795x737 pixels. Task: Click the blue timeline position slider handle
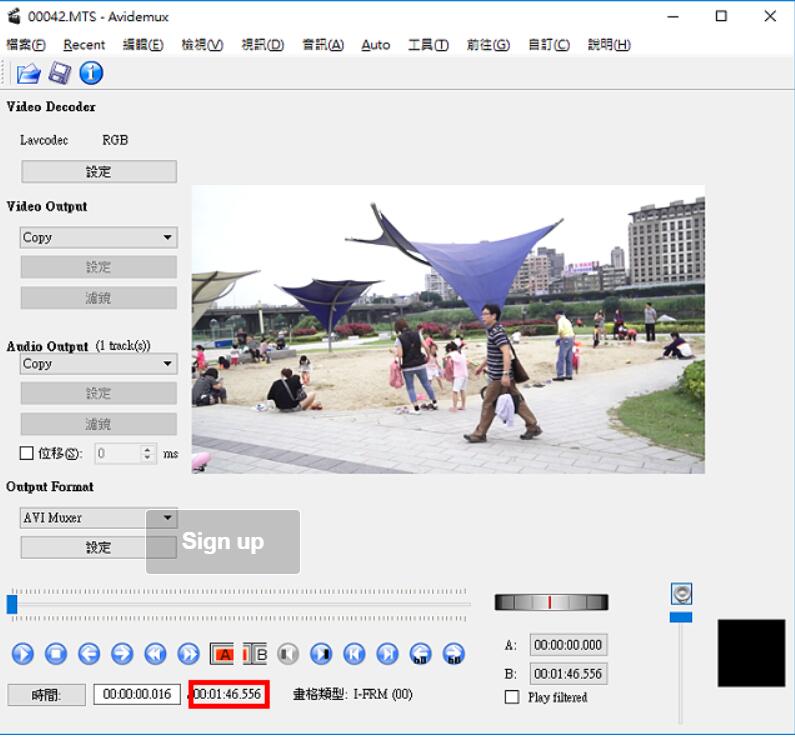[x=12, y=604]
